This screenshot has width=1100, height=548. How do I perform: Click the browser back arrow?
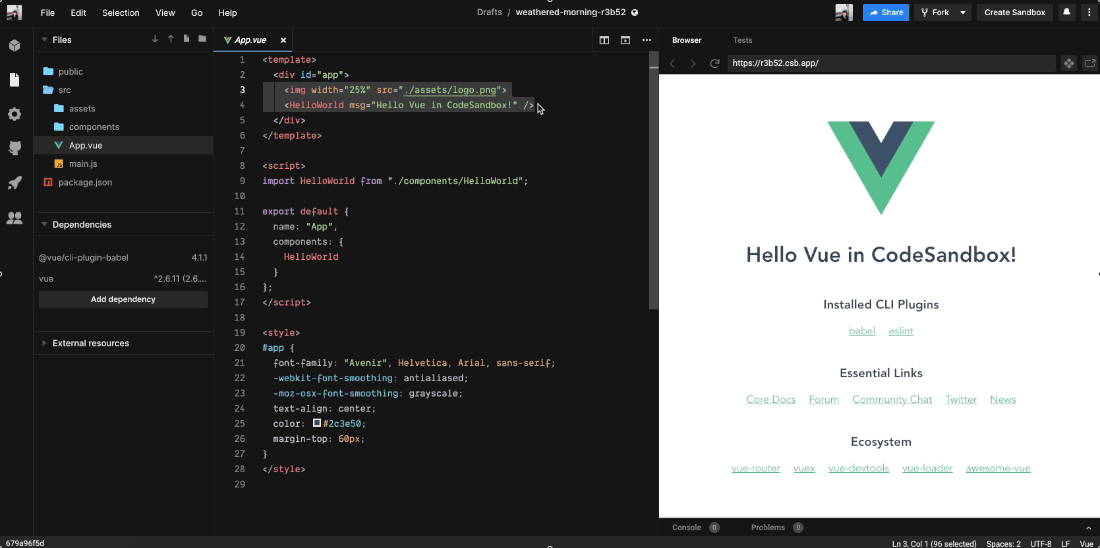click(x=672, y=63)
